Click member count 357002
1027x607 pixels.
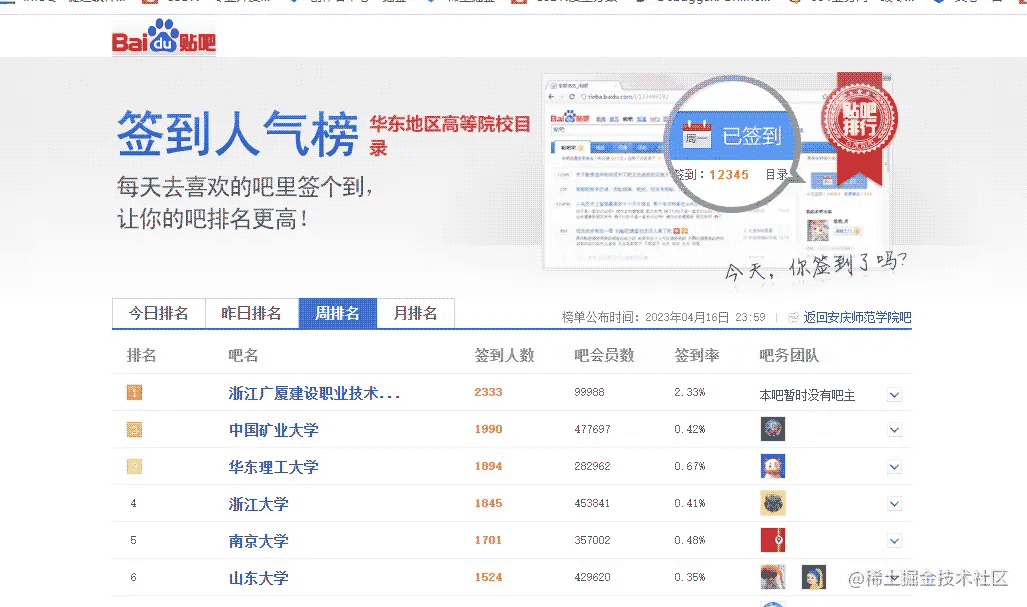click(592, 540)
